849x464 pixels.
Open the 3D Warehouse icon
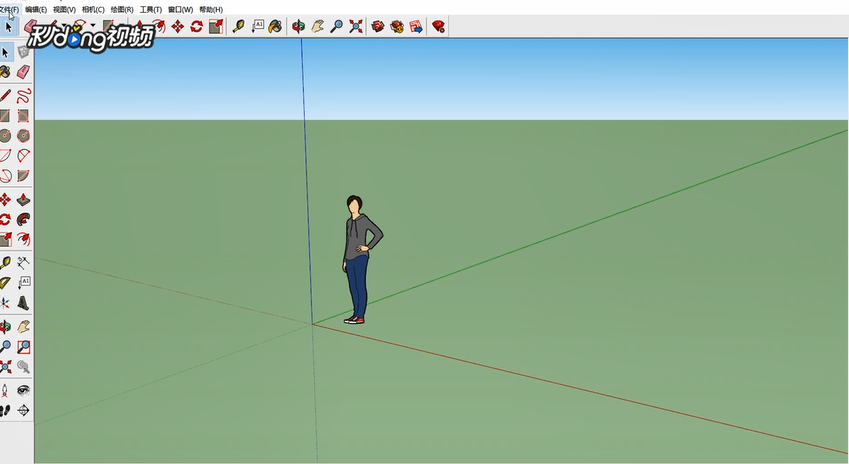tap(378, 27)
